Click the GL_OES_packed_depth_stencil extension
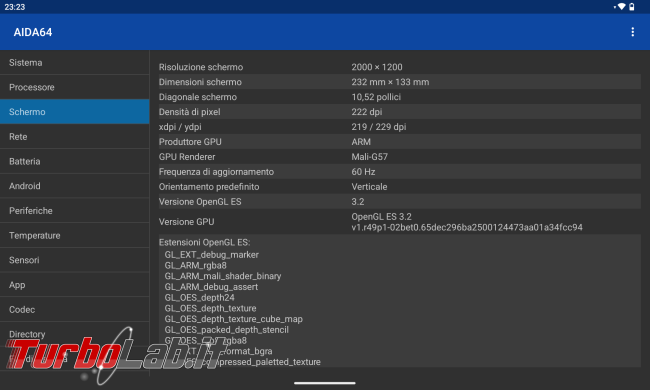This screenshot has height=390, width=650. (226, 330)
